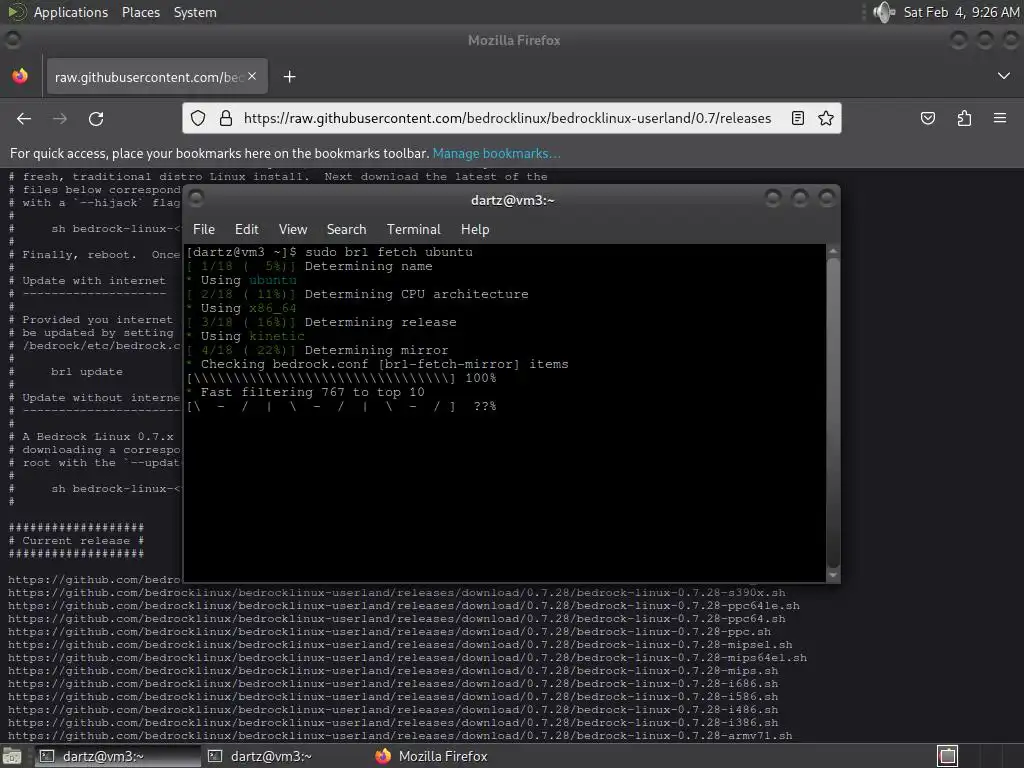Image resolution: width=1024 pixels, height=768 pixels.
Task: Click '# Current release #' heading text
Action: pyautogui.click(x=76, y=541)
